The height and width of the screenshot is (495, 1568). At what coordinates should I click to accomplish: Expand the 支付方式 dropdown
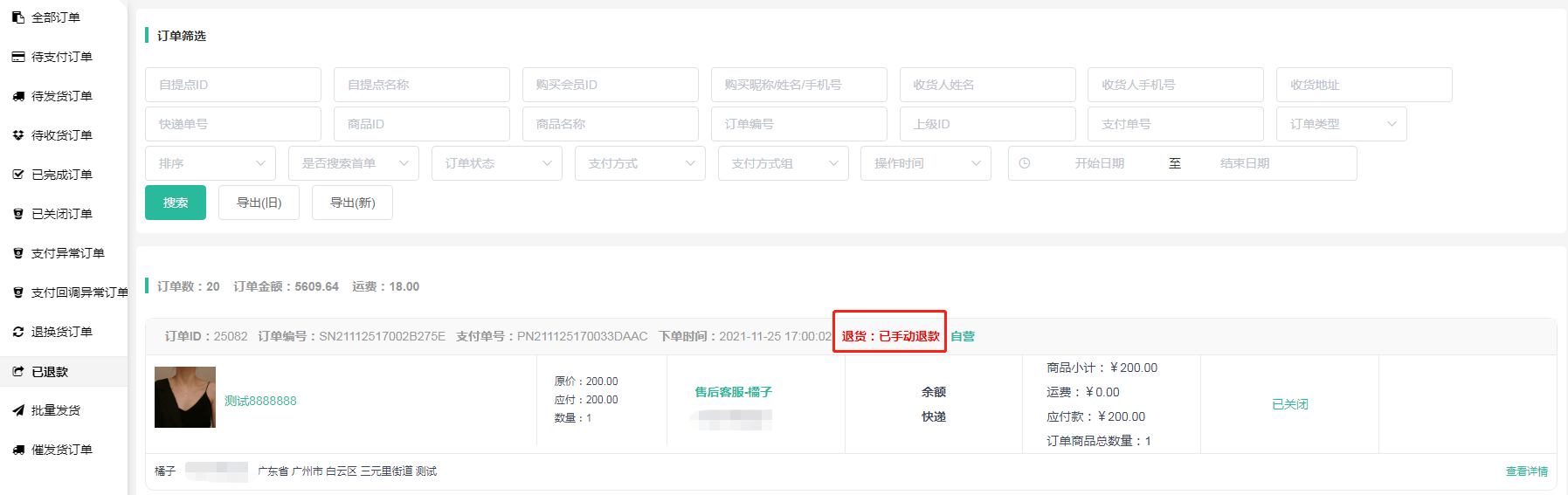point(640,163)
